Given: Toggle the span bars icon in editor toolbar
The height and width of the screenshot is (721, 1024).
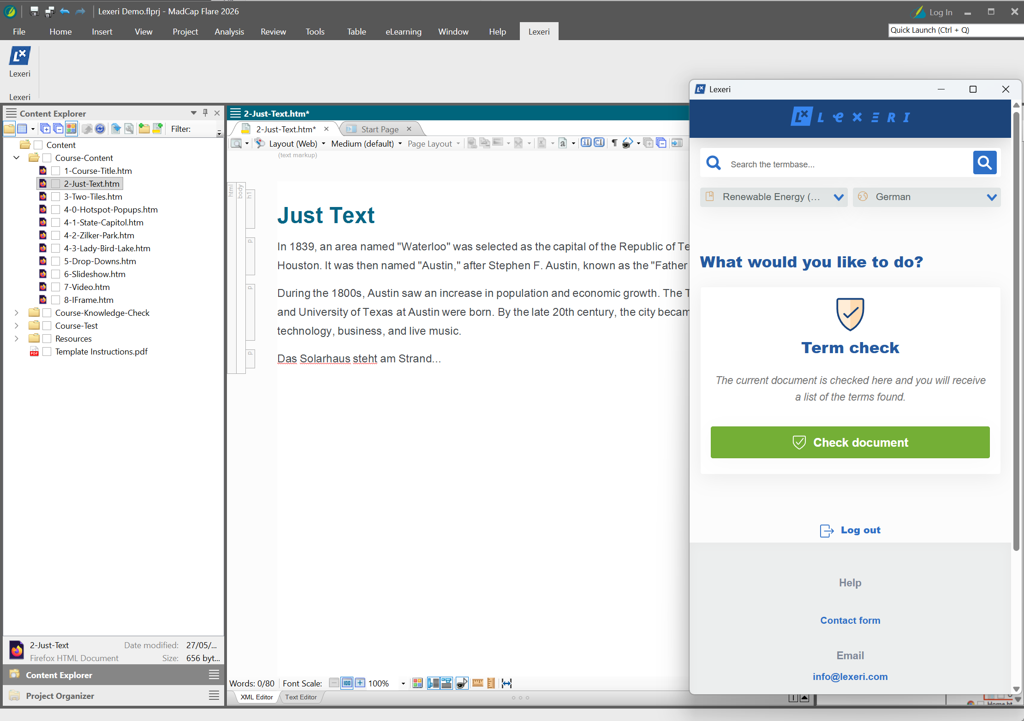Looking at the screenshot, I should pos(599,142).
